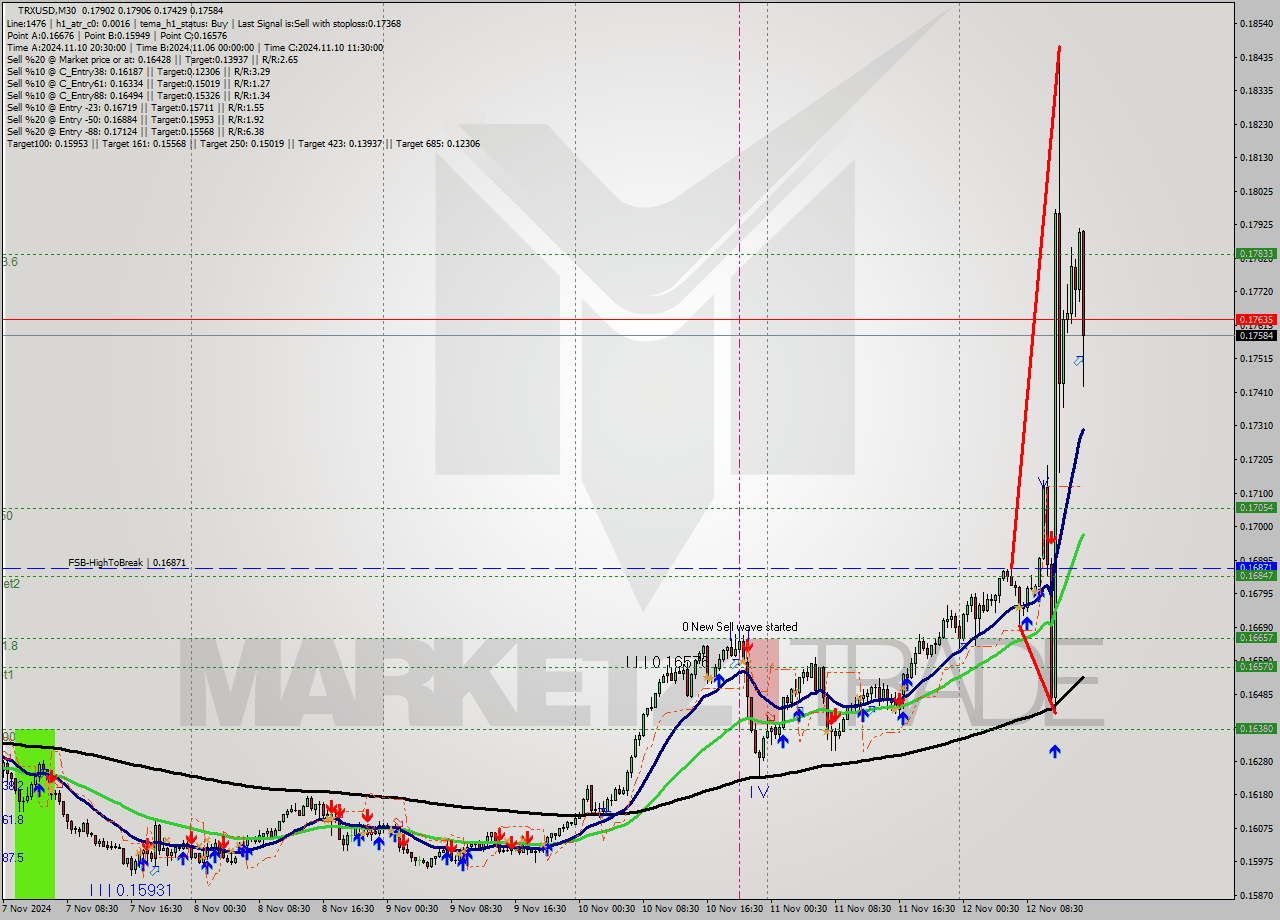Click the '0 New Sell wave started' annotation
The image size is (1280, 920).
tap(740, 627)
